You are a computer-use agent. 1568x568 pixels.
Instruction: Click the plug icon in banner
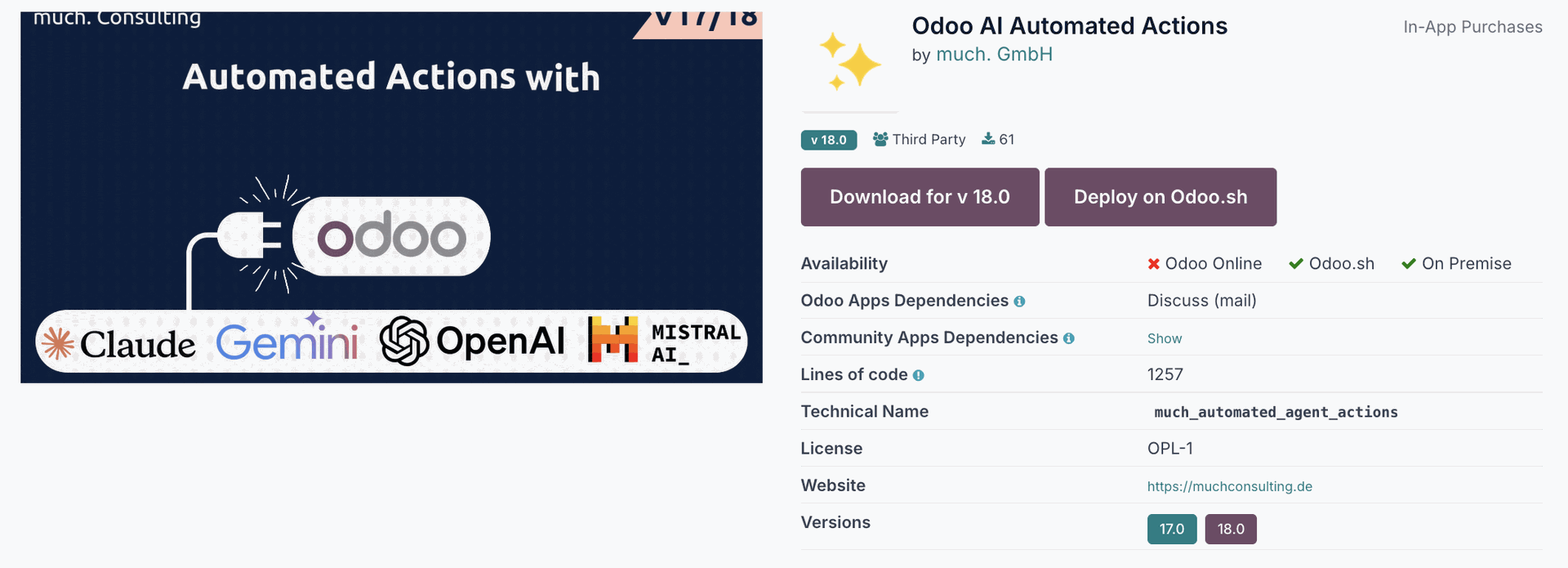point(249,237)
